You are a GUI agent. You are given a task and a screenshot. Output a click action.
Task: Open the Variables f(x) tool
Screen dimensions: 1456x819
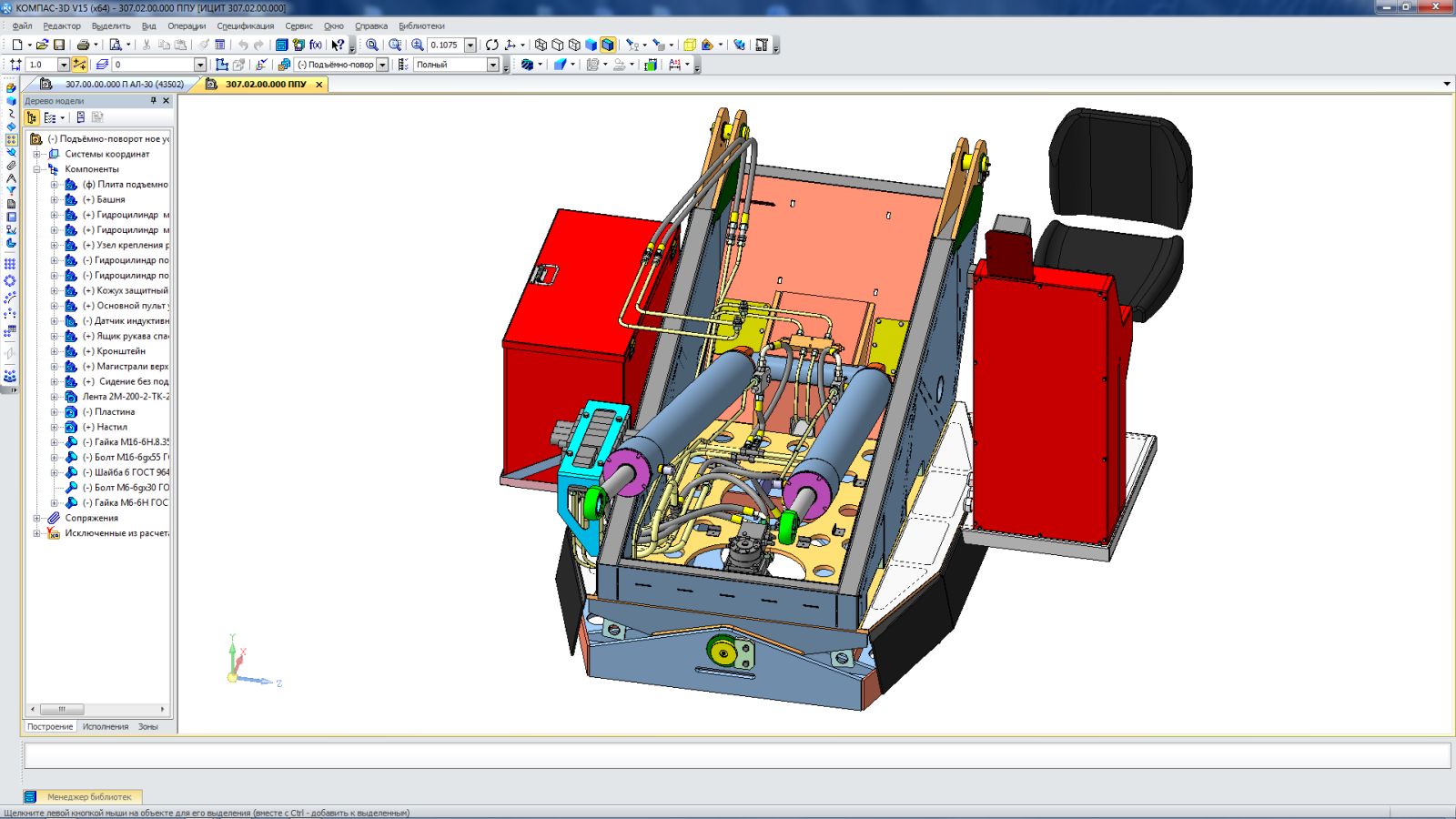316,45
